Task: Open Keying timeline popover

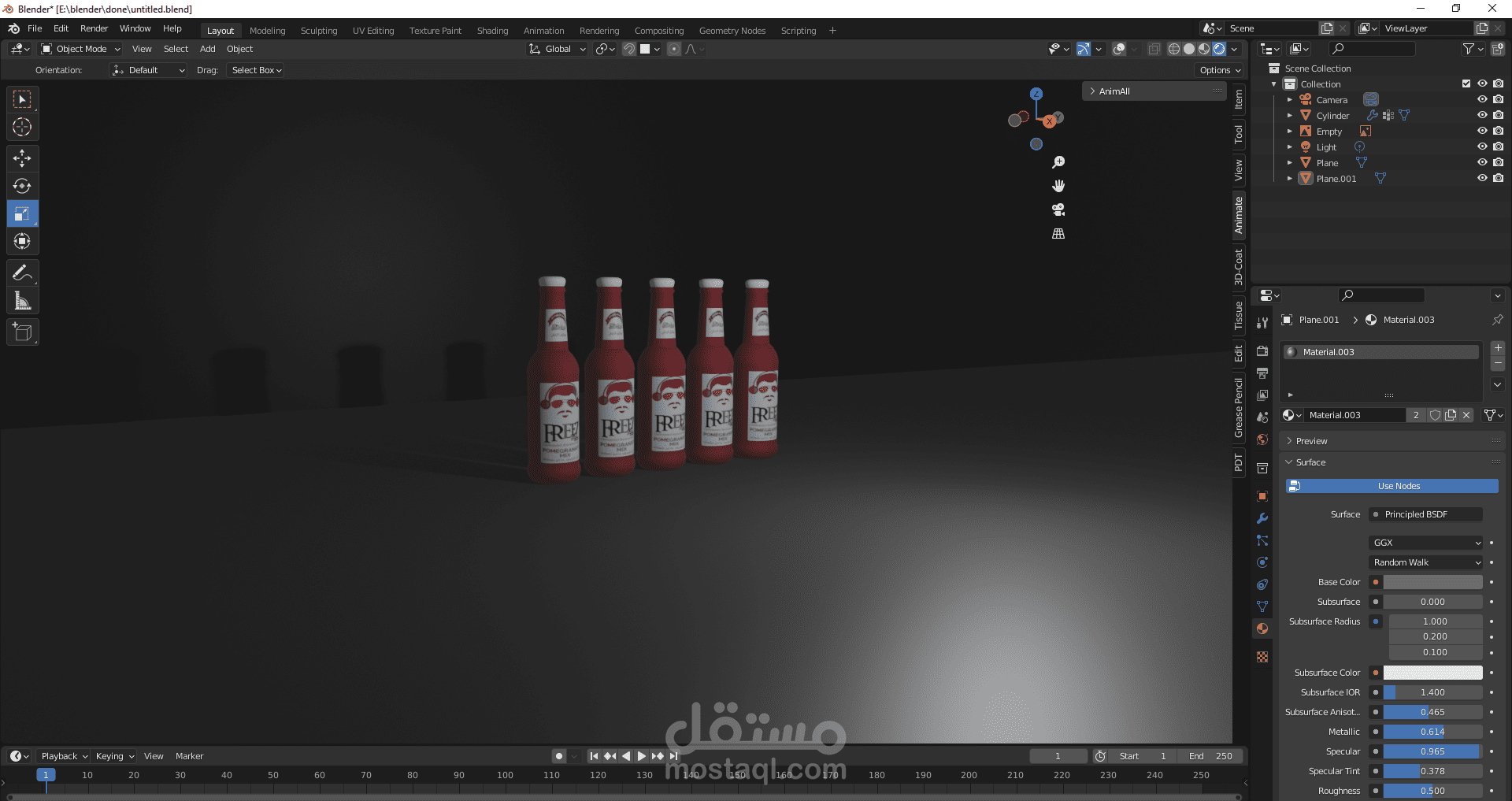Action: [114, 756]
